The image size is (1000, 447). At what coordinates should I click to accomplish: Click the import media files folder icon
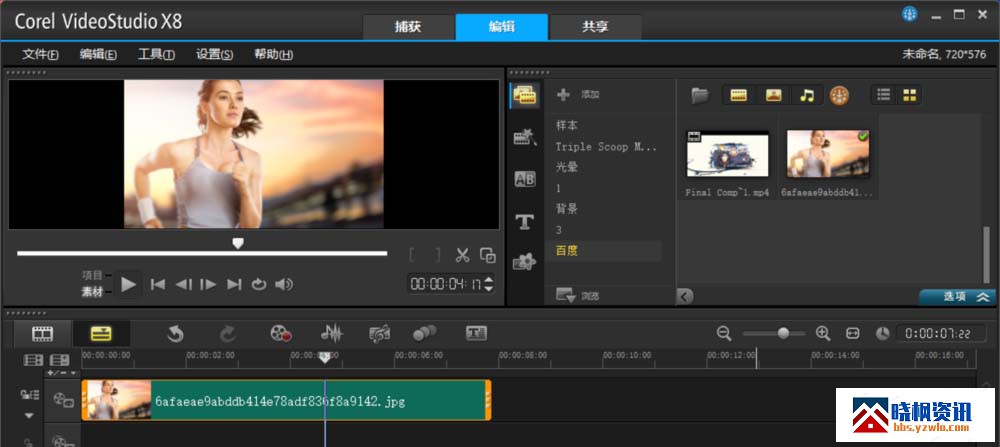[x=700, y=96]
